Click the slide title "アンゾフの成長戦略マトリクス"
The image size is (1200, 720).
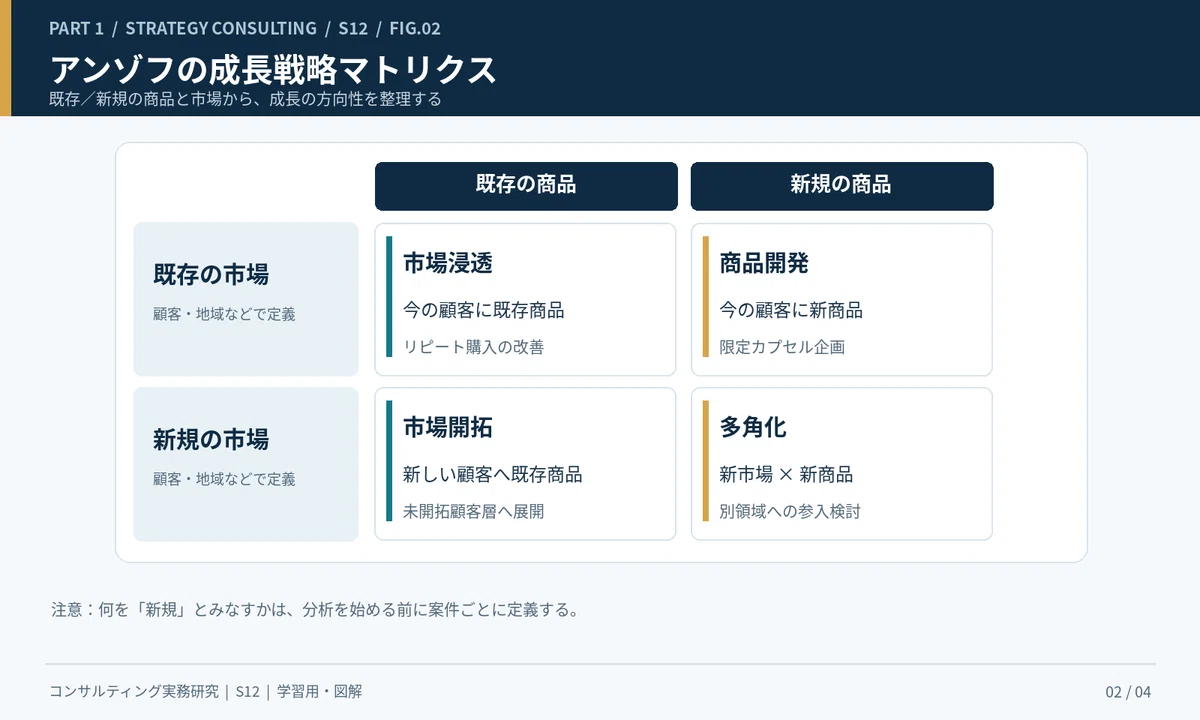coord(273,69)
